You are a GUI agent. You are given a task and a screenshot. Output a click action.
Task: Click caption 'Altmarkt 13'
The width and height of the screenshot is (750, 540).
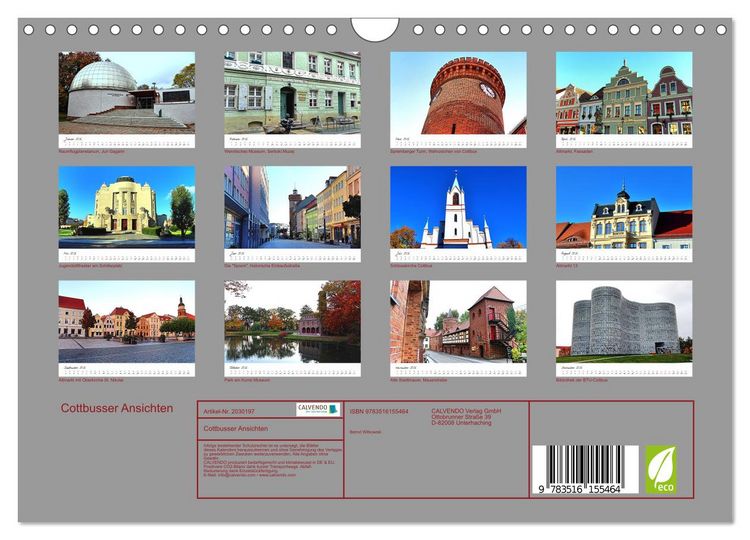566,265
